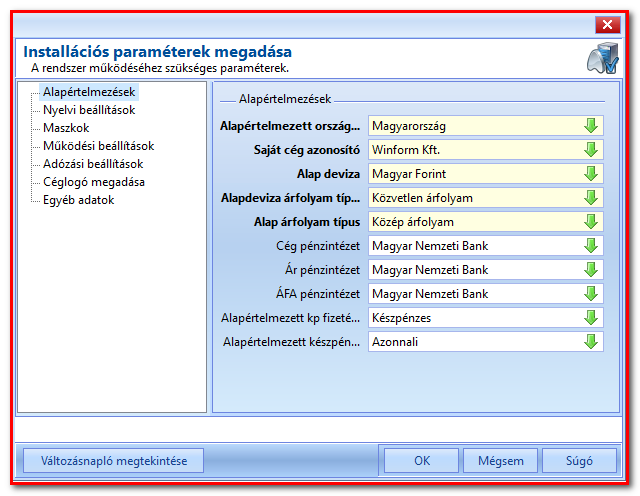Select Egyéb adatok tree item

[78, 200]
